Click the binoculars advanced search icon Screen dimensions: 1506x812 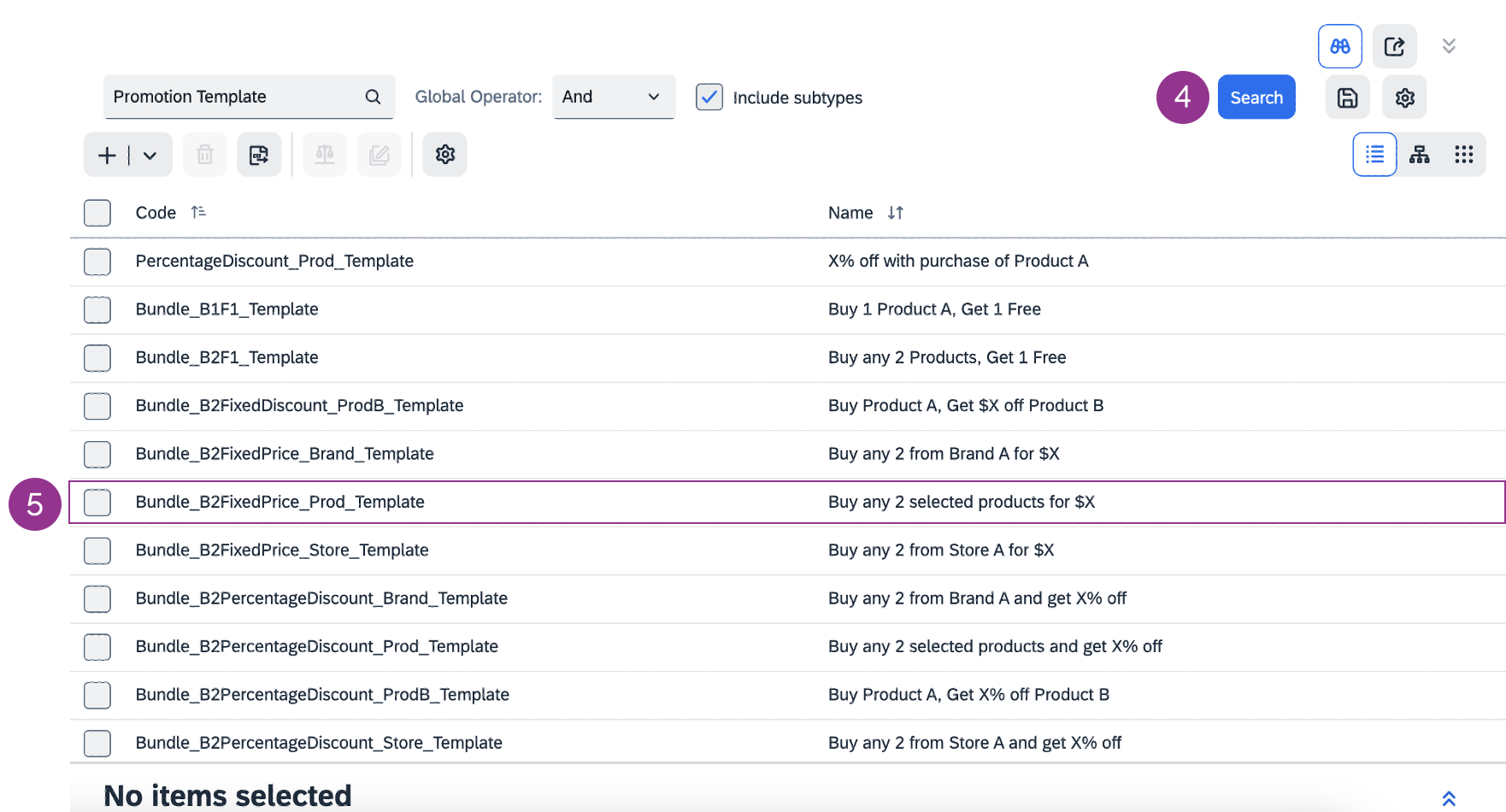click(1339, 46)
